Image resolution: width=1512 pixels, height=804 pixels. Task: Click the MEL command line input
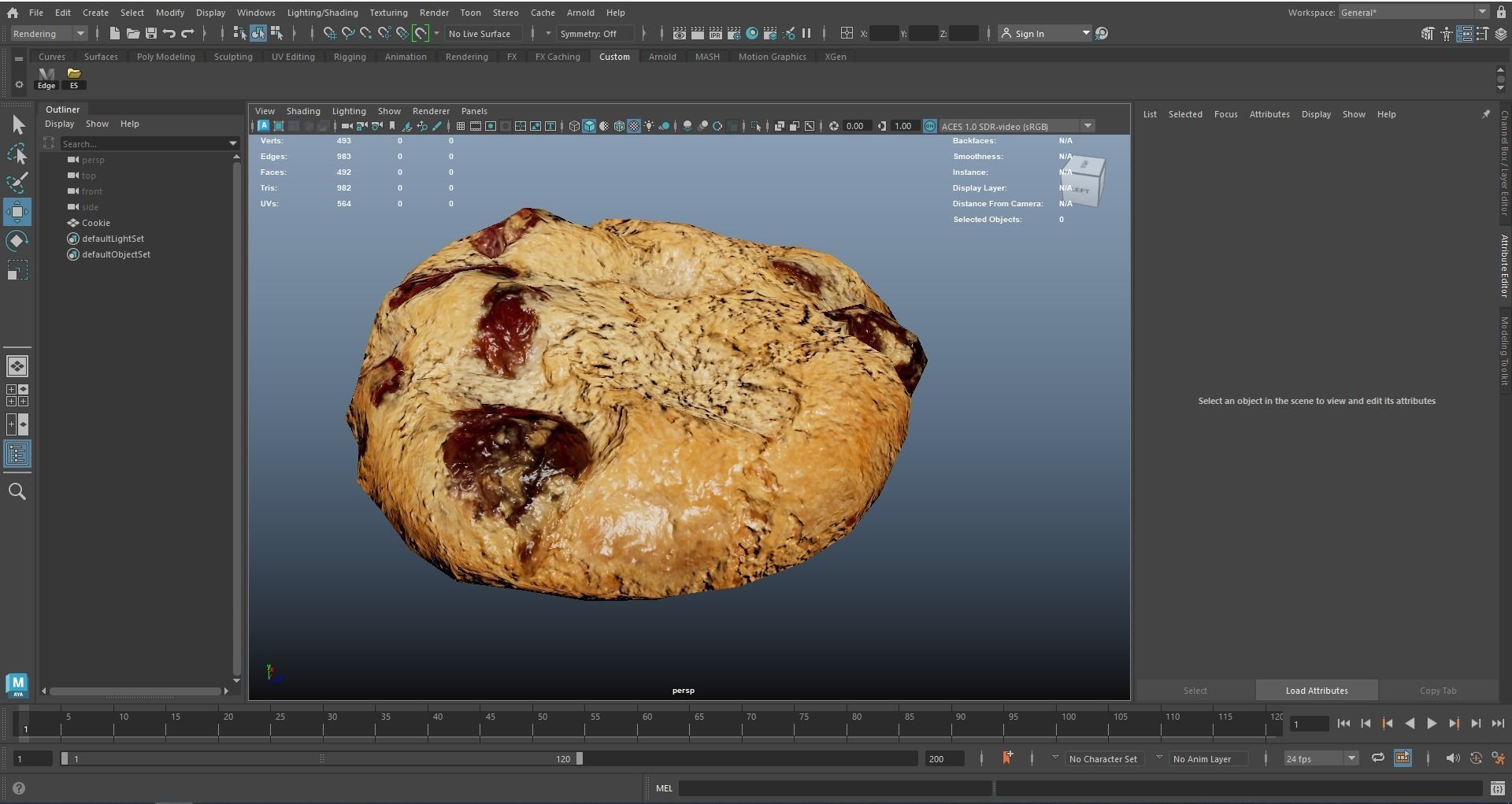(x=835, y=788)
